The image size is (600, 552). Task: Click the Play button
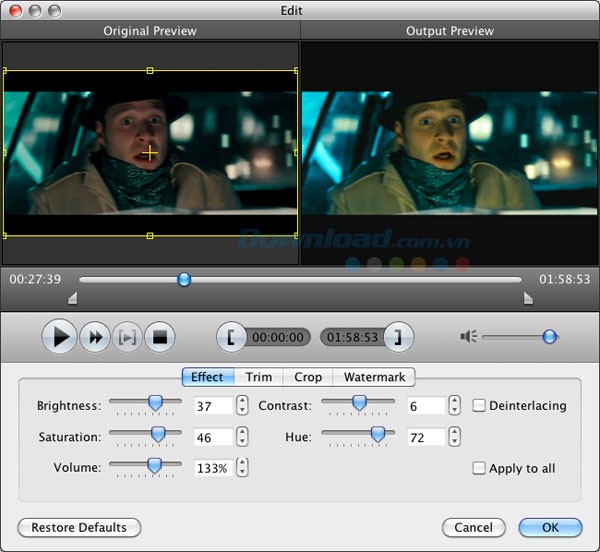[x=59, y=337]
